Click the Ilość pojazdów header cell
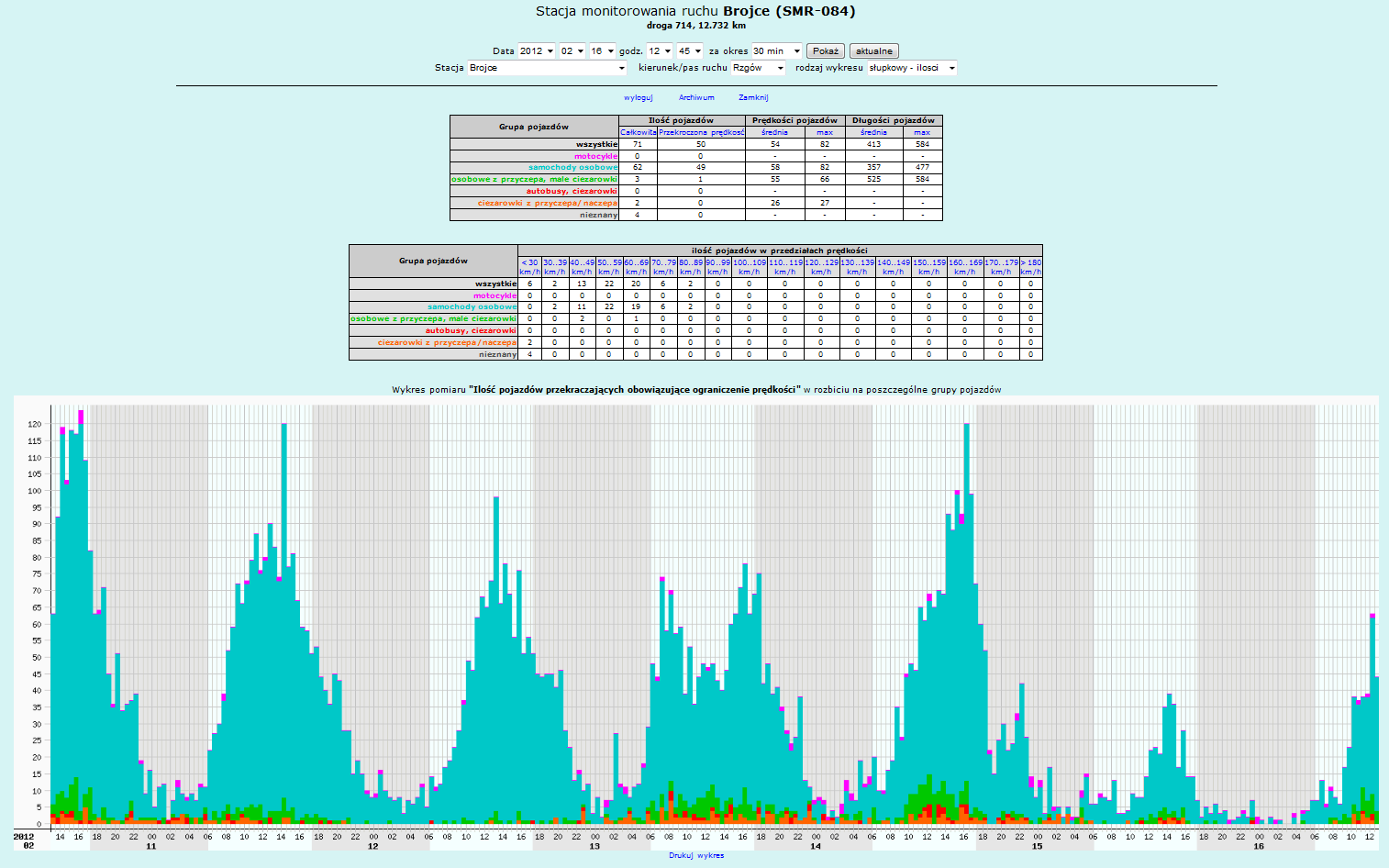Viewport: 1389px width, 868px height. (x=682, y=120)
